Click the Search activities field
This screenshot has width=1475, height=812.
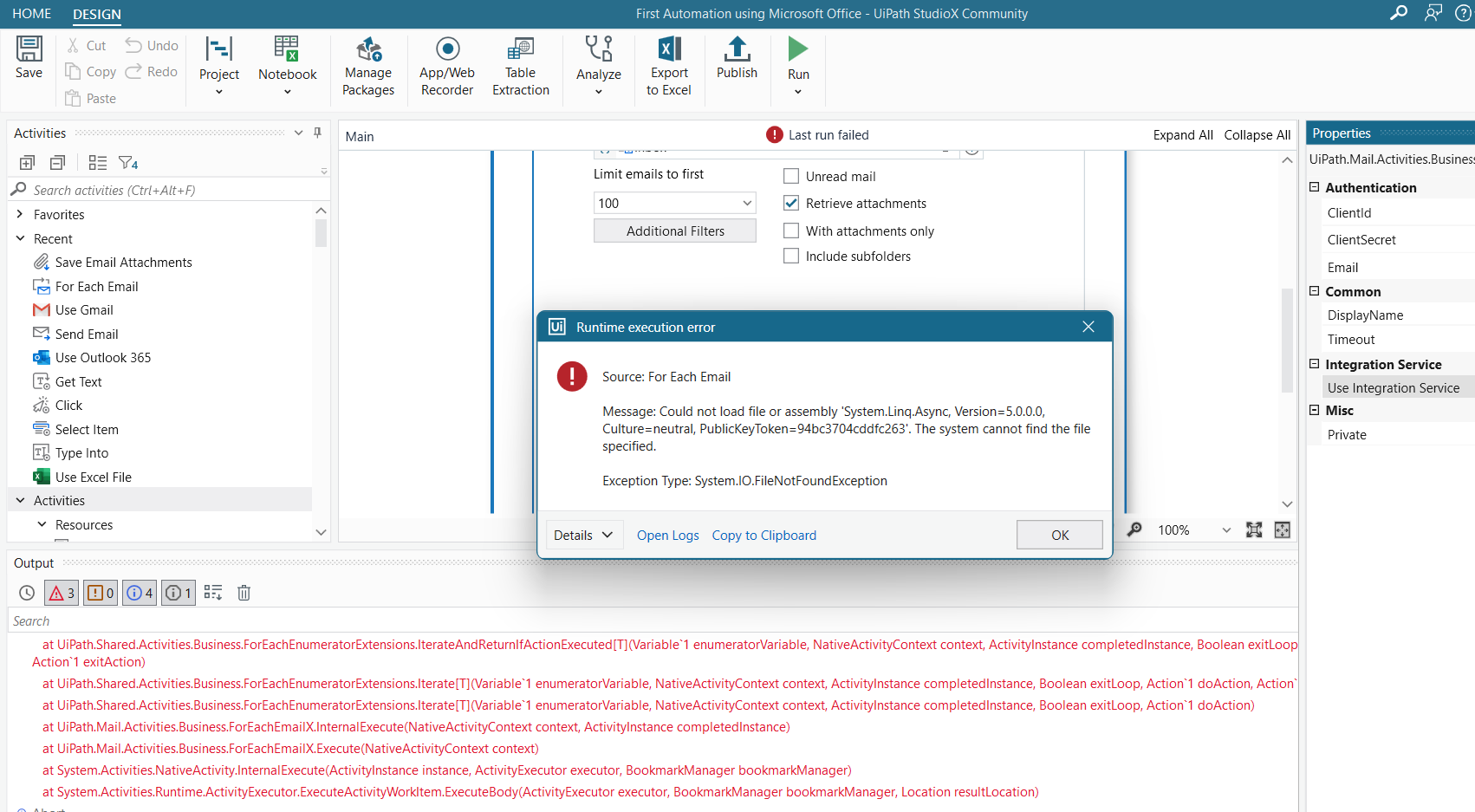pos(170,190)
